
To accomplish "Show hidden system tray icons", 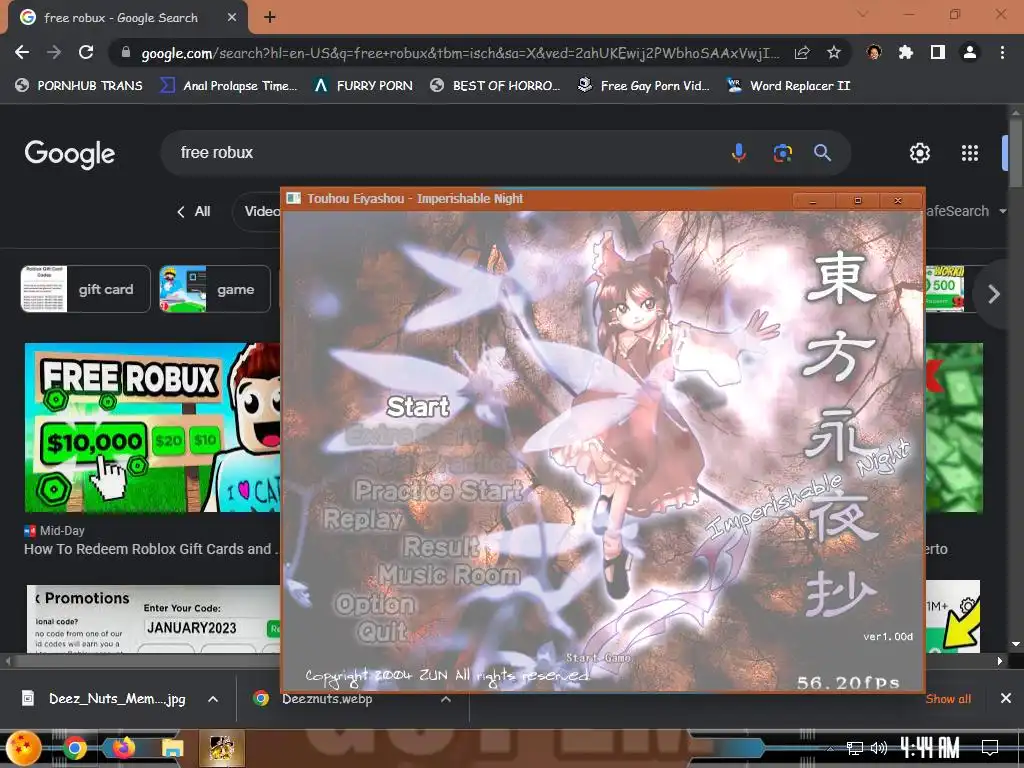I will coord(830,748).
